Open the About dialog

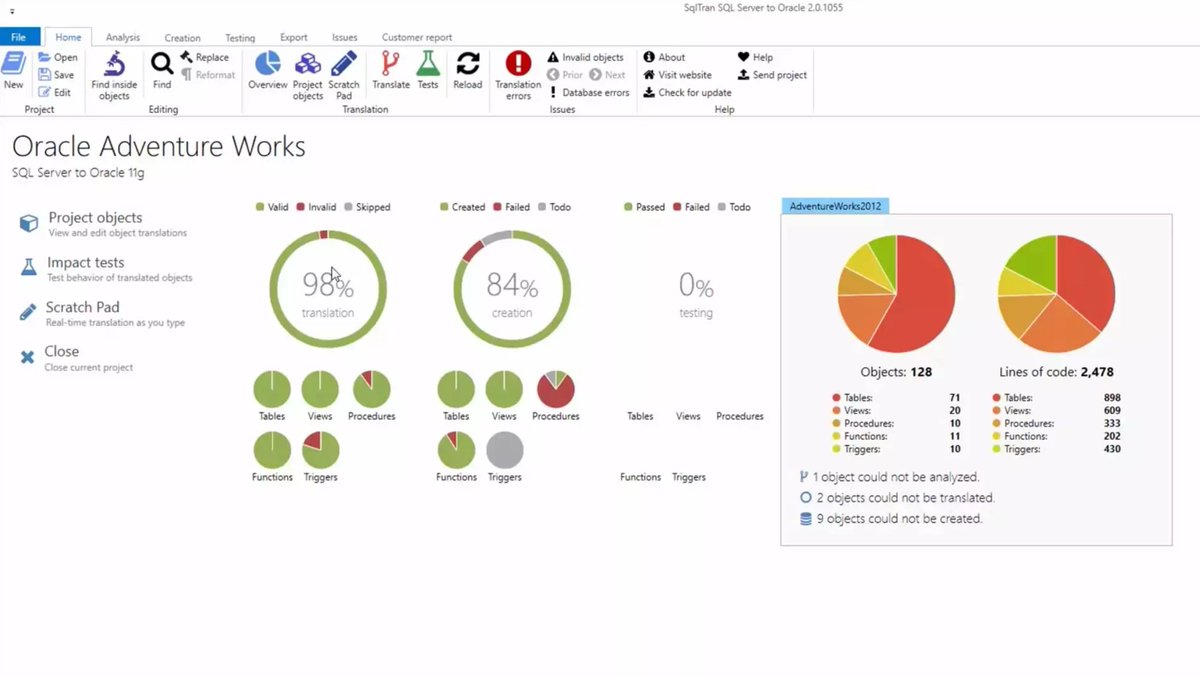[664, 57]
